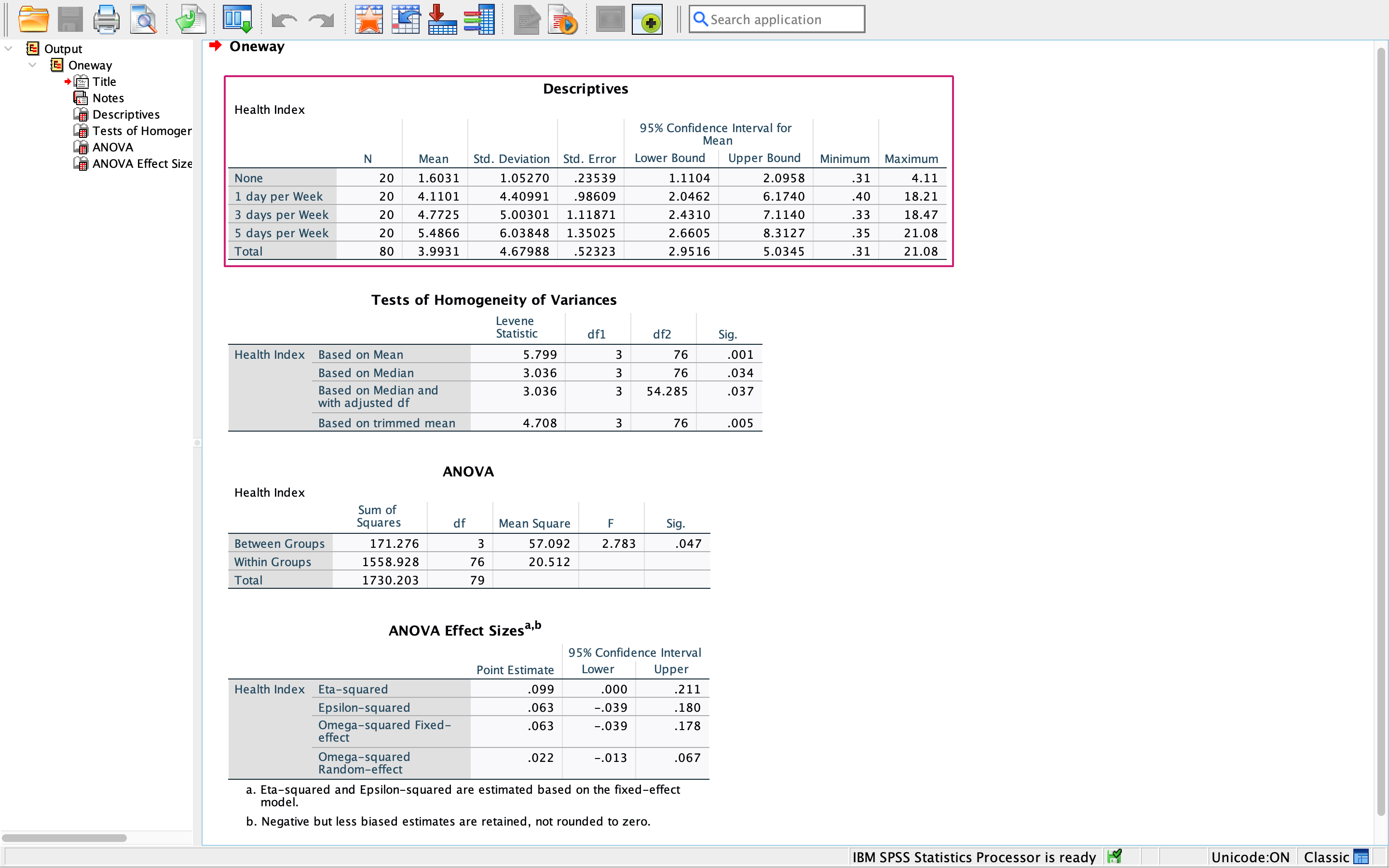
Task: Export output using the green arrow page icon
Action: coord(191,19)
